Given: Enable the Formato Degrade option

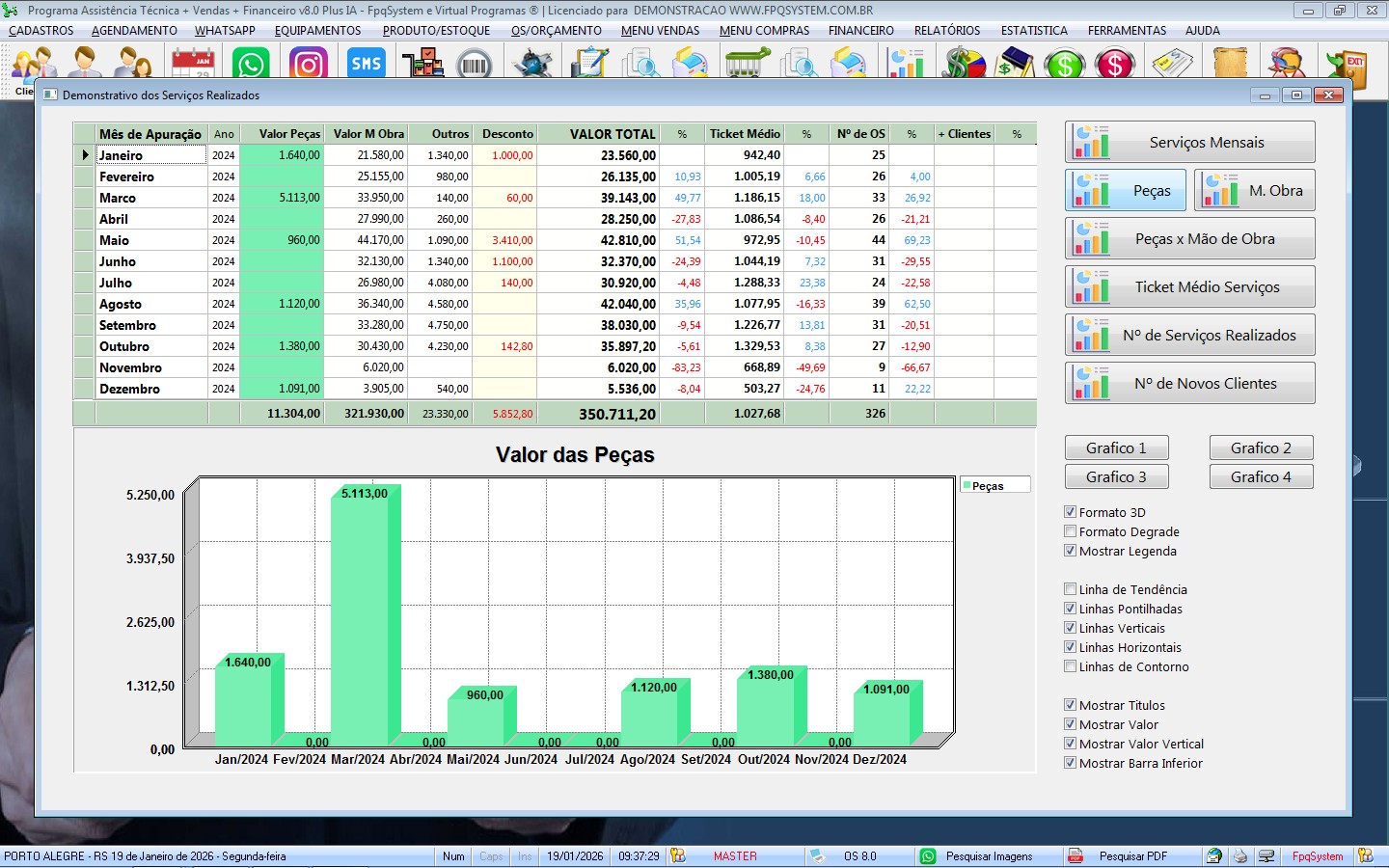Looking at the screenshot, I should click(1070, 531).
